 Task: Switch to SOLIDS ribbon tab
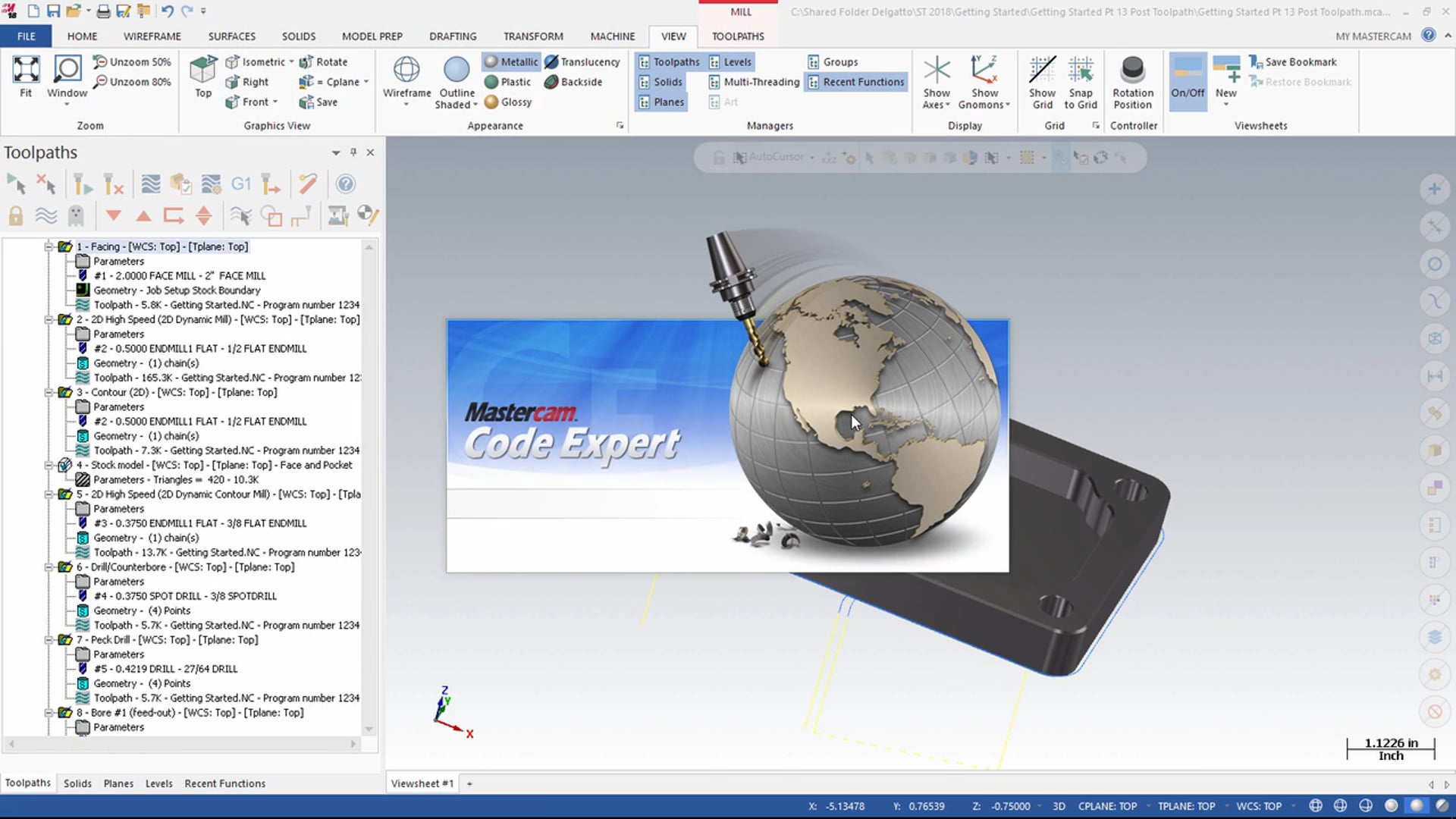(x=299, y=36)
